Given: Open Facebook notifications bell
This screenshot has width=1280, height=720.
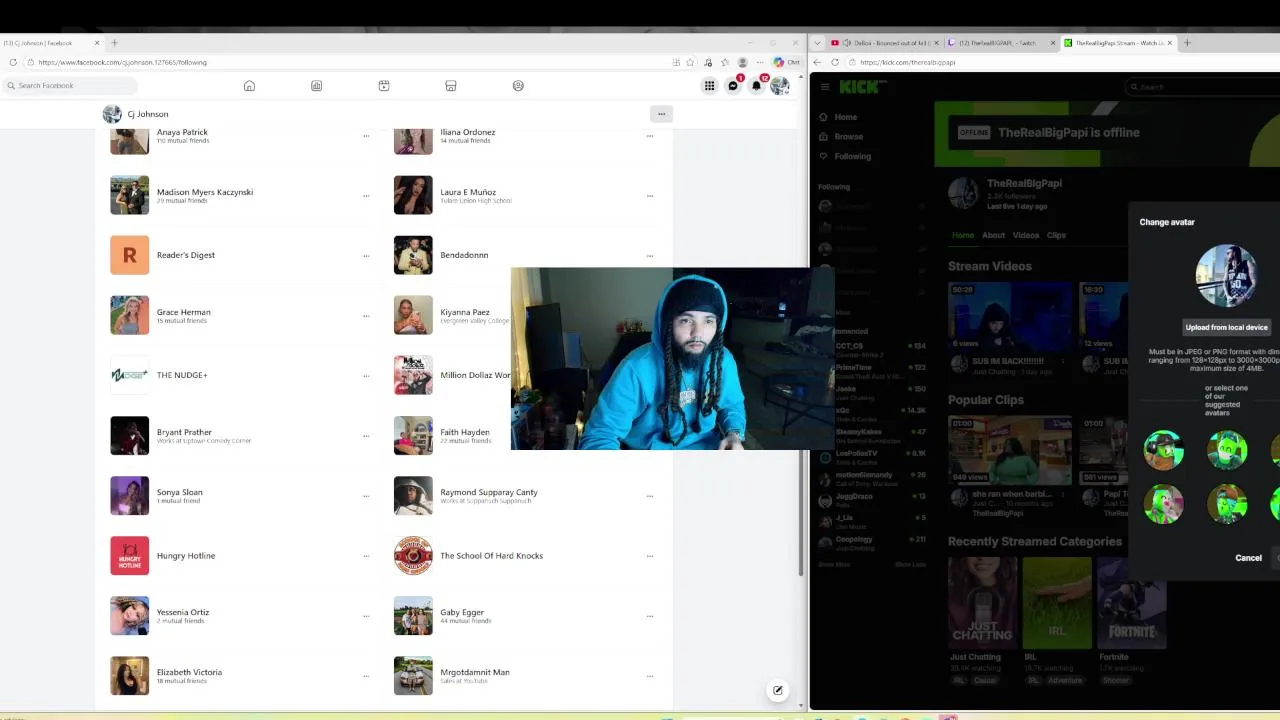Looking at the screenshot, I should tap(756, 86).
